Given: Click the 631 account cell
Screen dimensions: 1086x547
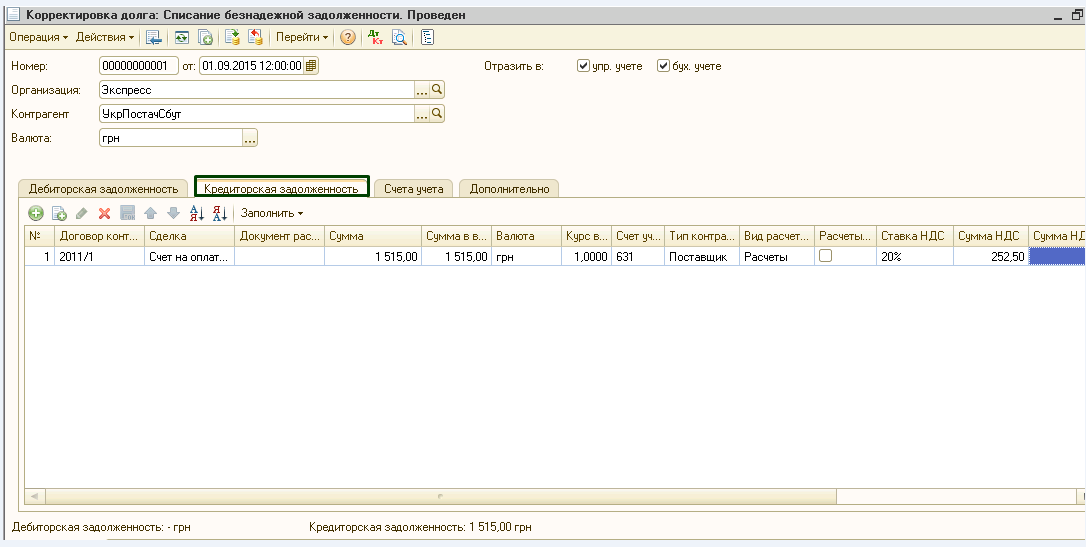Looking at the screenshot, I should [638, 256].
